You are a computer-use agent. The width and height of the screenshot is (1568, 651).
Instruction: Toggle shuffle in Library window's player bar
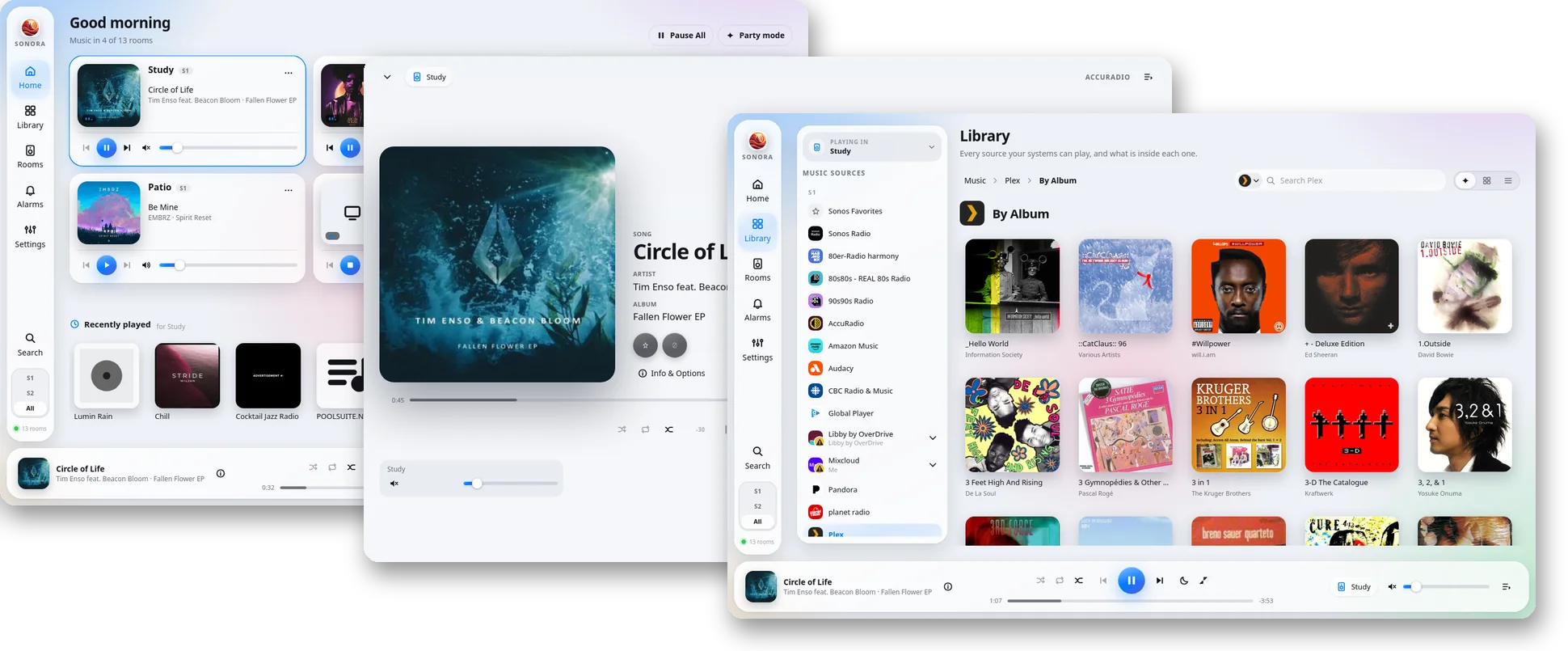[1040, 581]
